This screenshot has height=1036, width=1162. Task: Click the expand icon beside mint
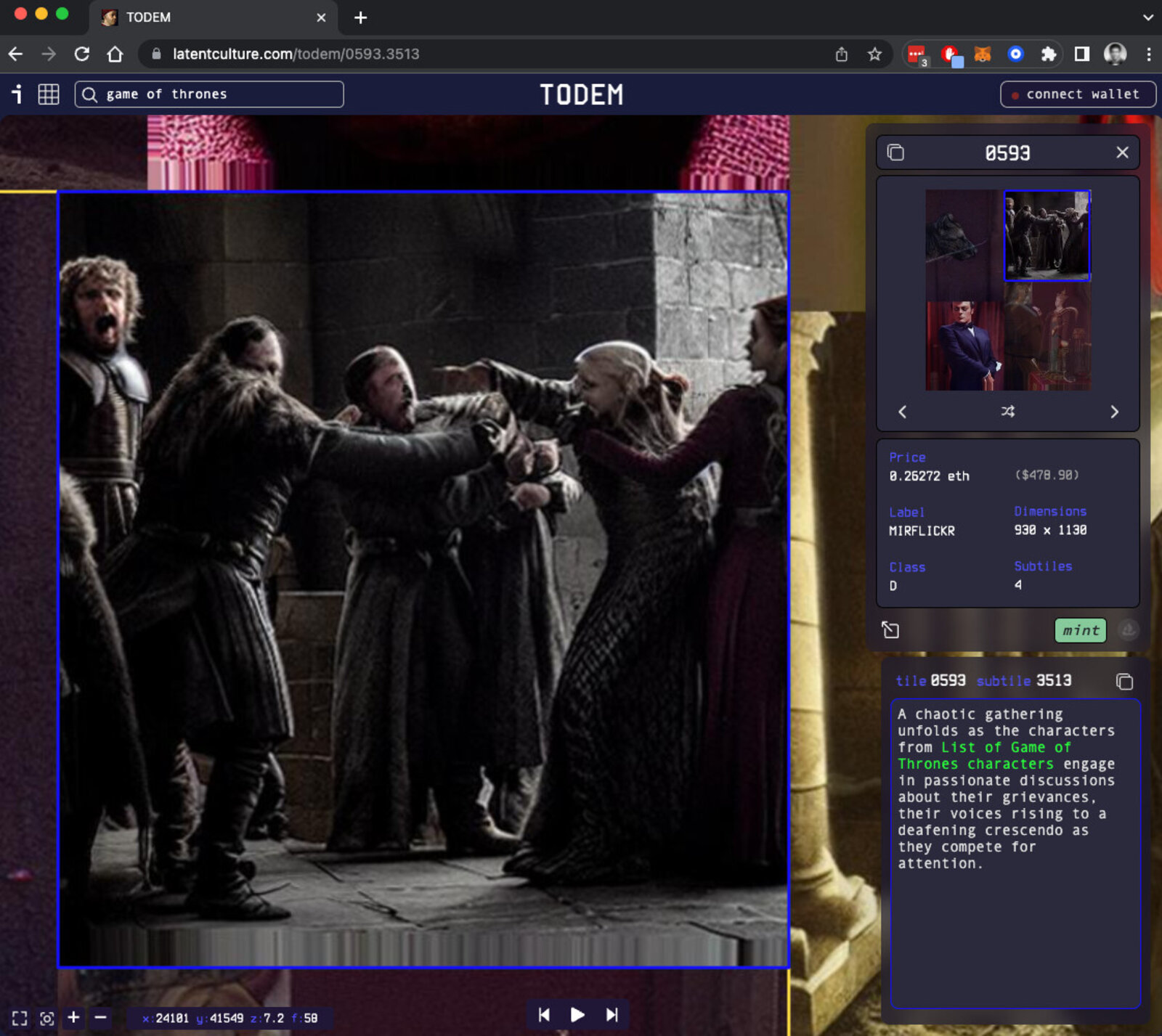(x=890, y=630)
